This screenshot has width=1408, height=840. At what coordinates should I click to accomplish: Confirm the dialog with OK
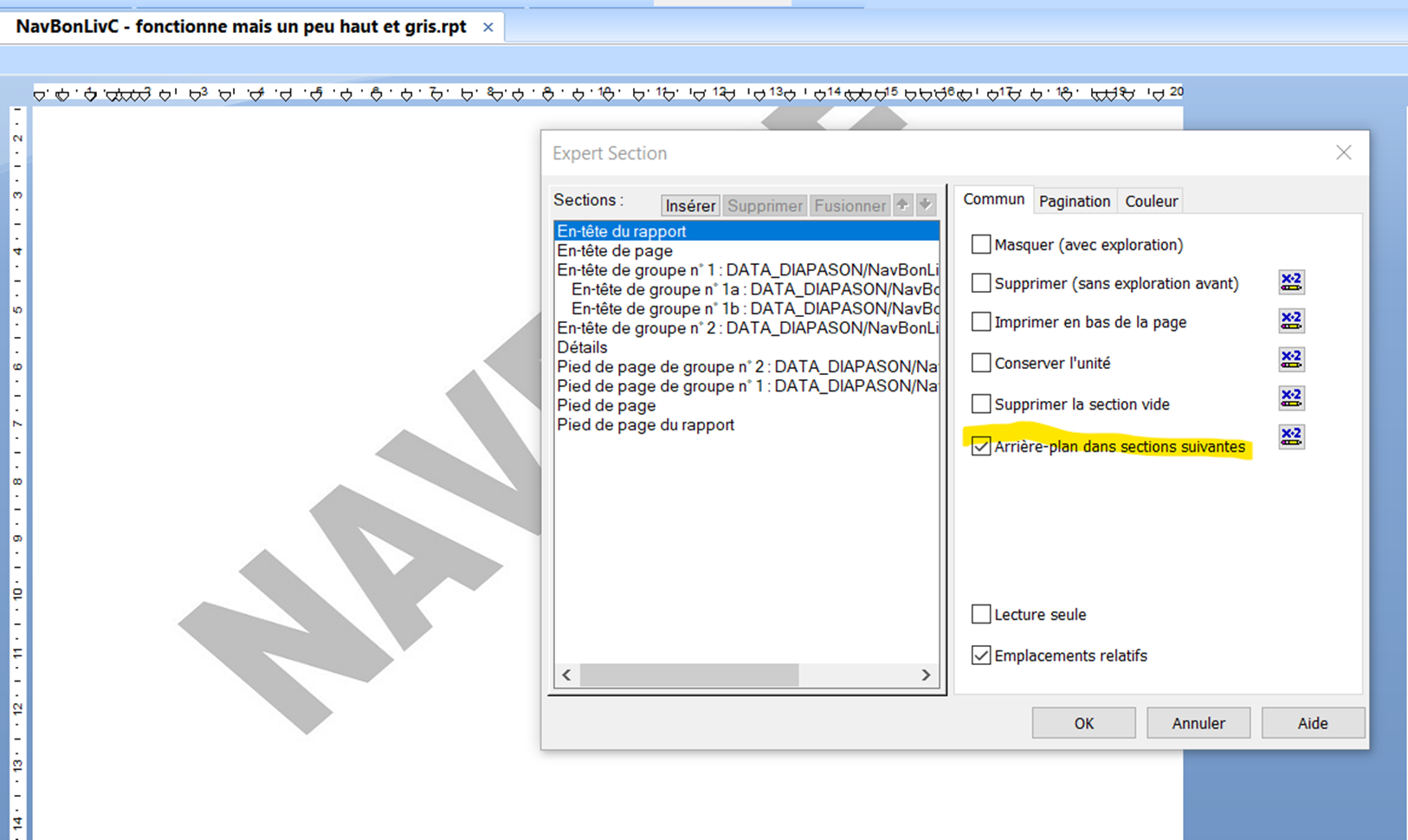tap(1083, 723)
